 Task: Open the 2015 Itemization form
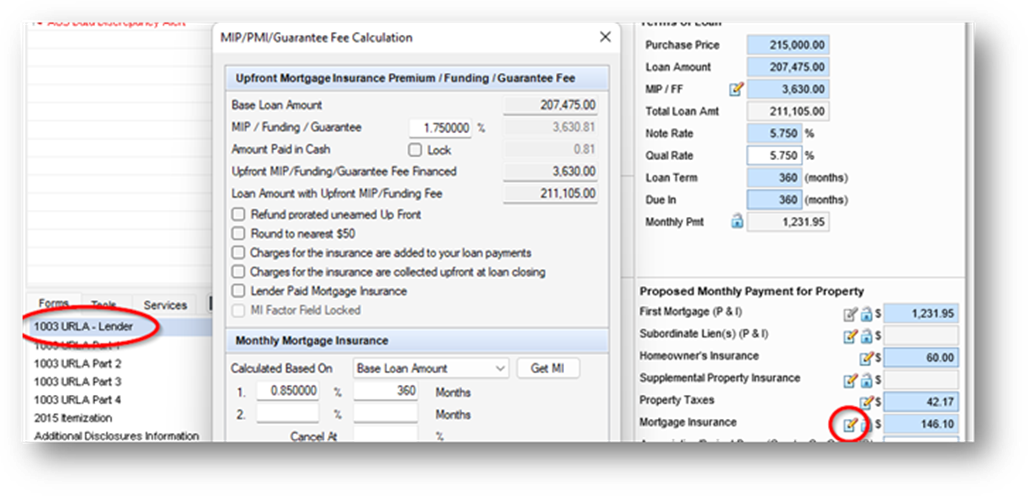[x=73, y=418]
